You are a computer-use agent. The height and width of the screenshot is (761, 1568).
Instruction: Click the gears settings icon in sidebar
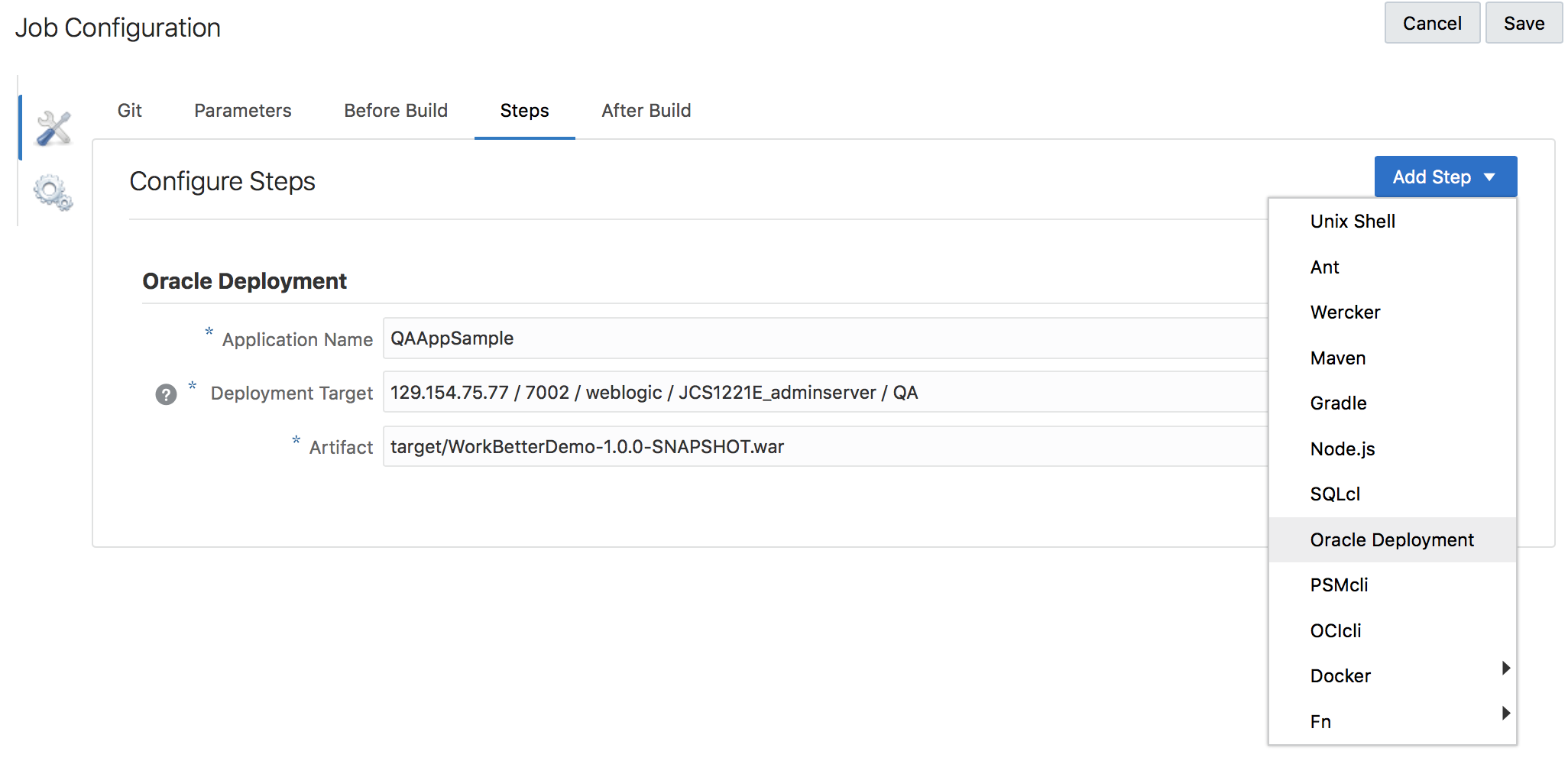click(53, 192)
